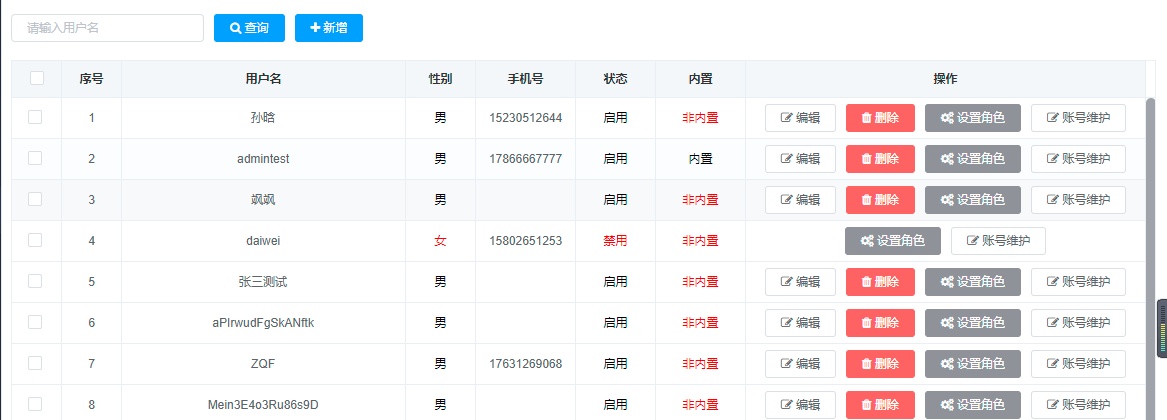Click the 新增 add user button

(x=329, y=28)
